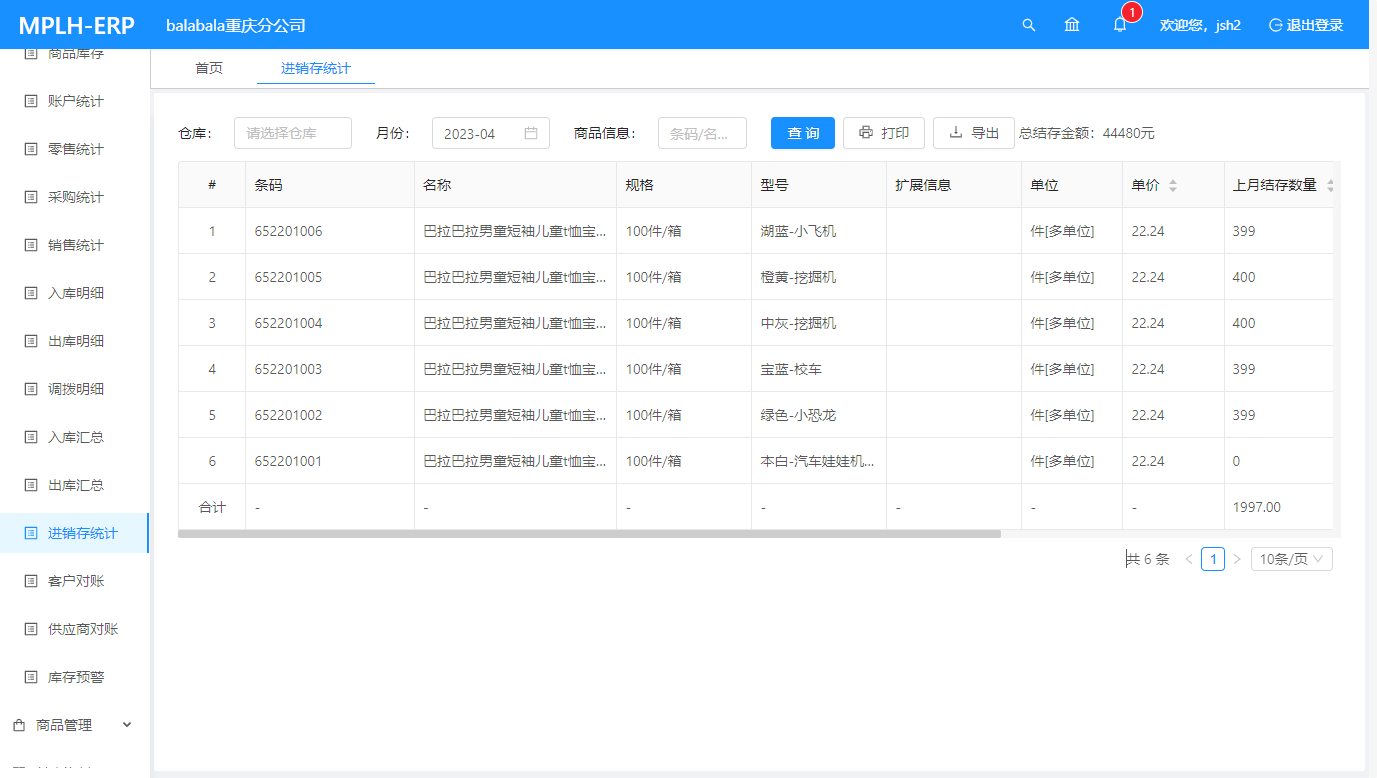The image size is (1377, 778).
Task: Click the table's horizontal scrollbar
Action: pyautogui.click(x=589, y=534)
